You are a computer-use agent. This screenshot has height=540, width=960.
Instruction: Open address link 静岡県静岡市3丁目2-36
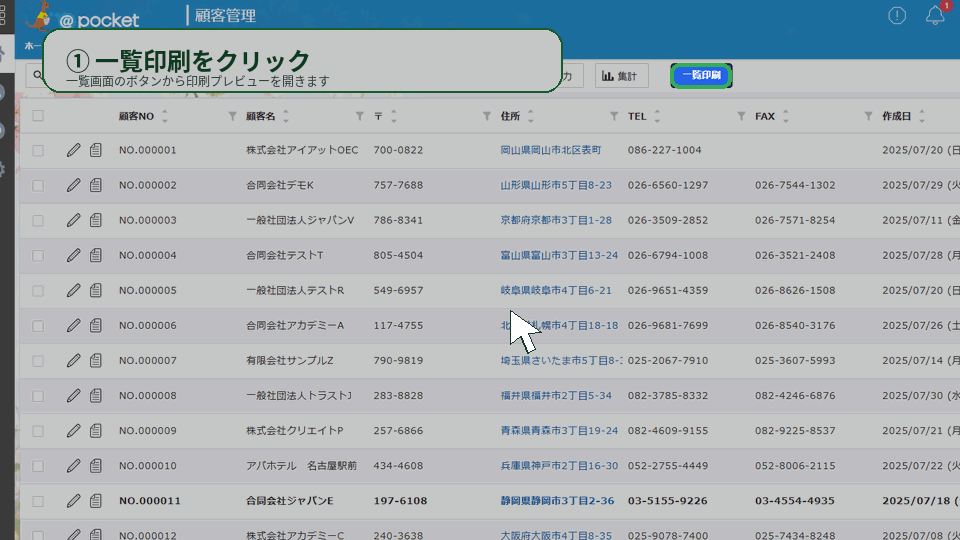click(x=557, y=501)
